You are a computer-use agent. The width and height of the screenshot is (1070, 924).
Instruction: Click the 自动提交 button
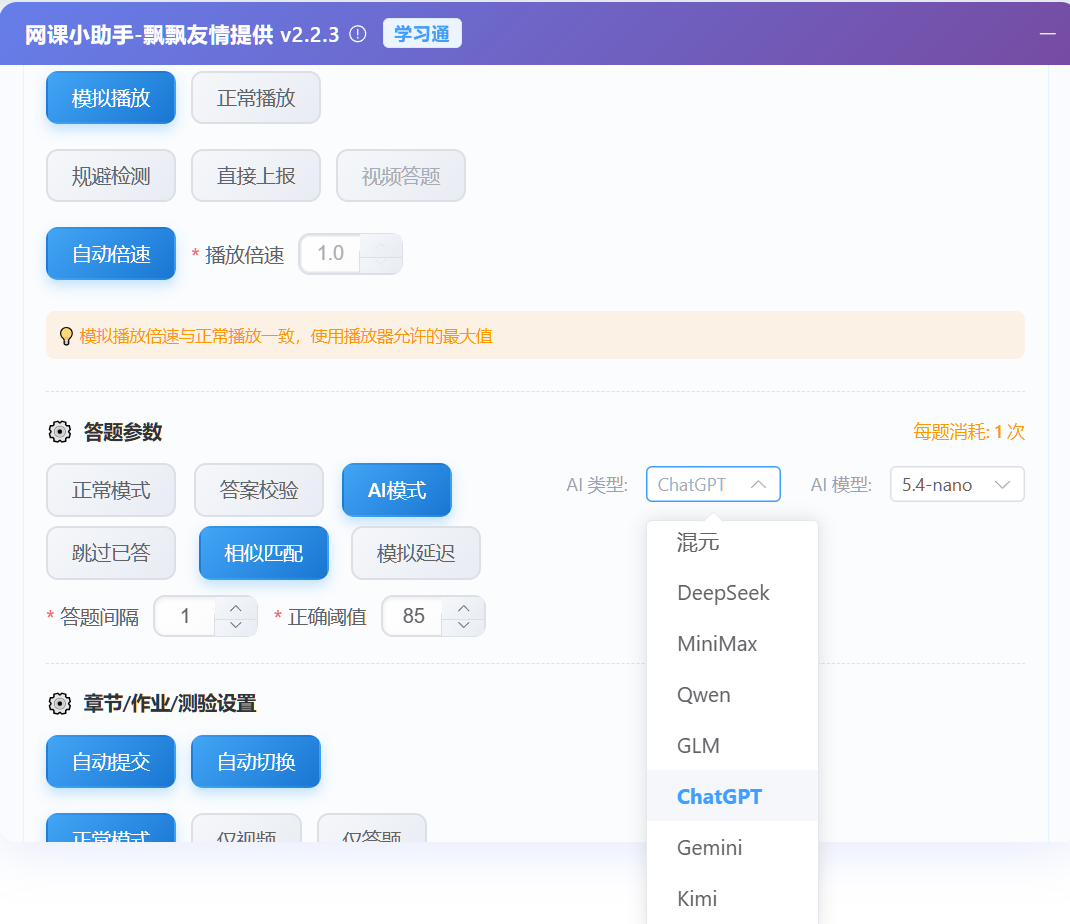pos(111,762)
